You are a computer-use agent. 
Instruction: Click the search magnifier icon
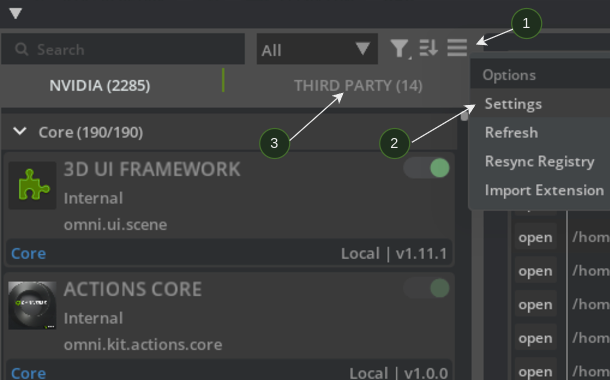21,49
